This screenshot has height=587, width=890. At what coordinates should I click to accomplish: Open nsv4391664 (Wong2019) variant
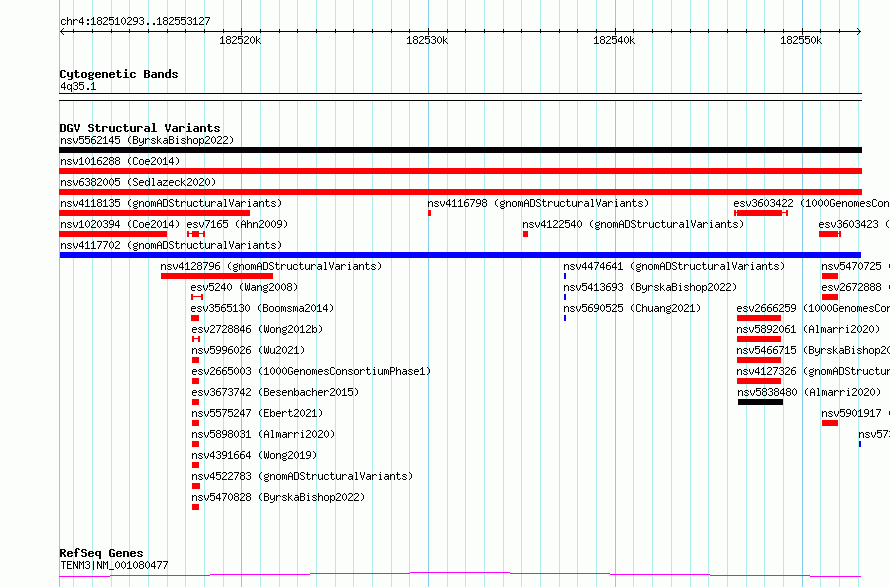coord(254,455)
